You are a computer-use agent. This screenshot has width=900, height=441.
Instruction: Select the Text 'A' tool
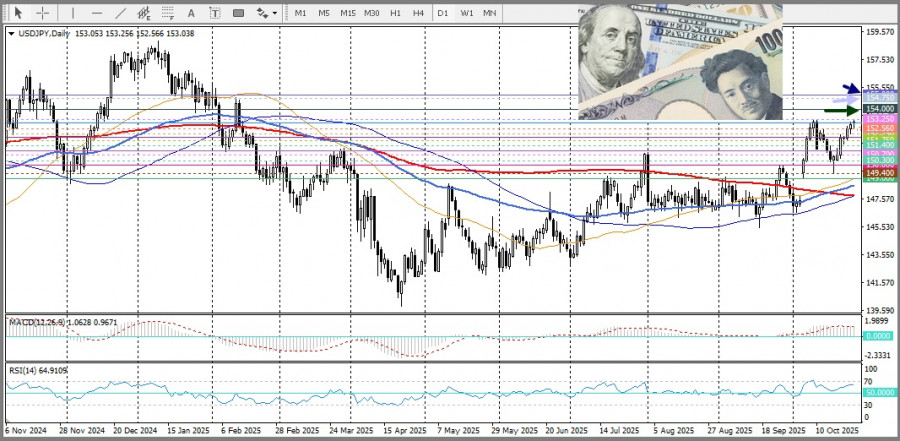click(x=191, y=13)
